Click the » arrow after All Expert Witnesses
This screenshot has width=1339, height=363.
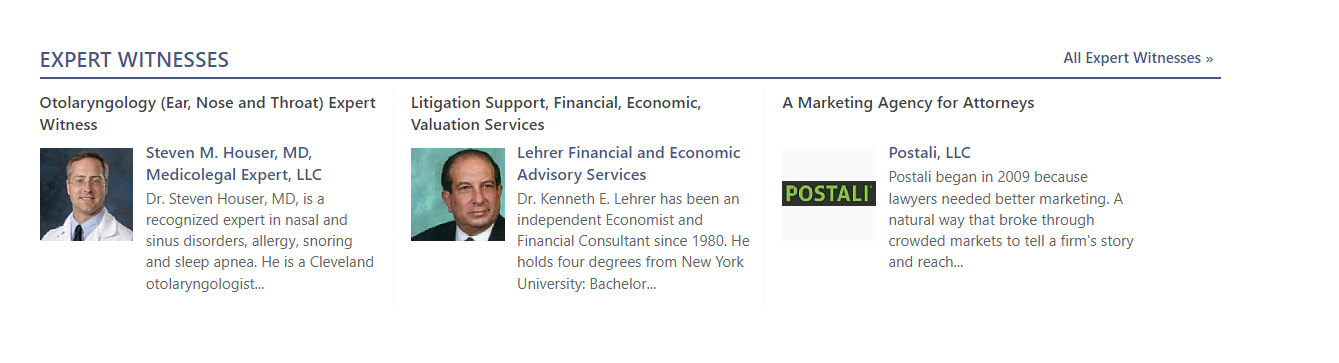[1209, 59]
